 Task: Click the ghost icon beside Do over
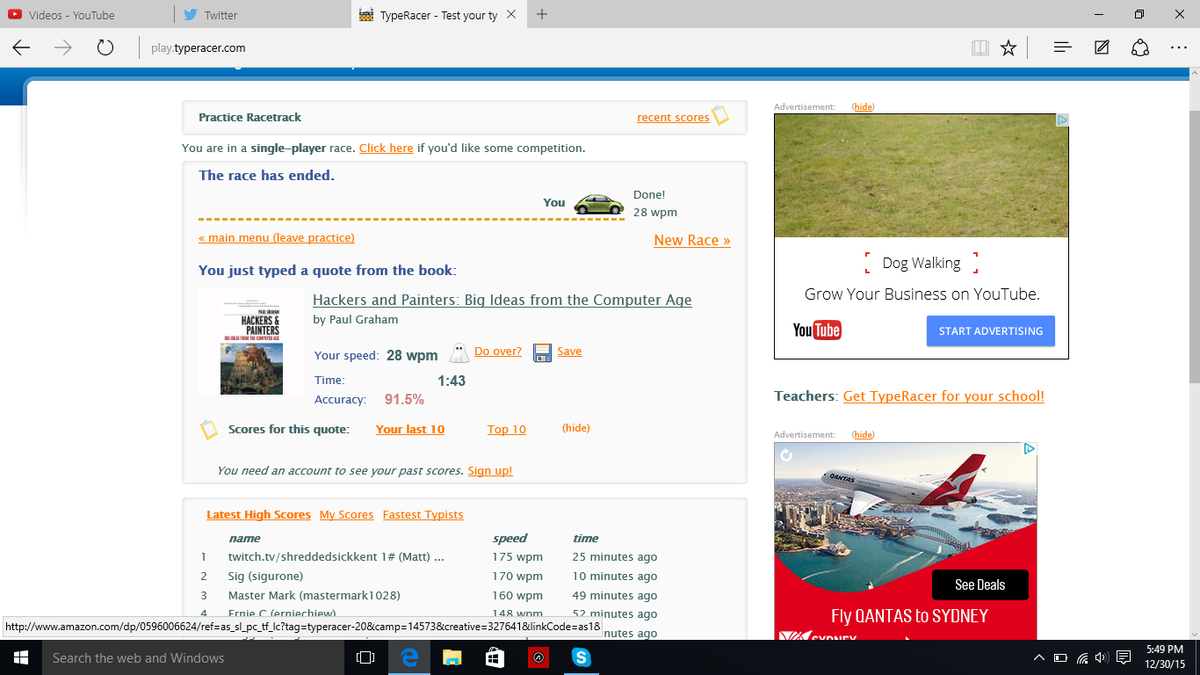click(x=459, y=353)
